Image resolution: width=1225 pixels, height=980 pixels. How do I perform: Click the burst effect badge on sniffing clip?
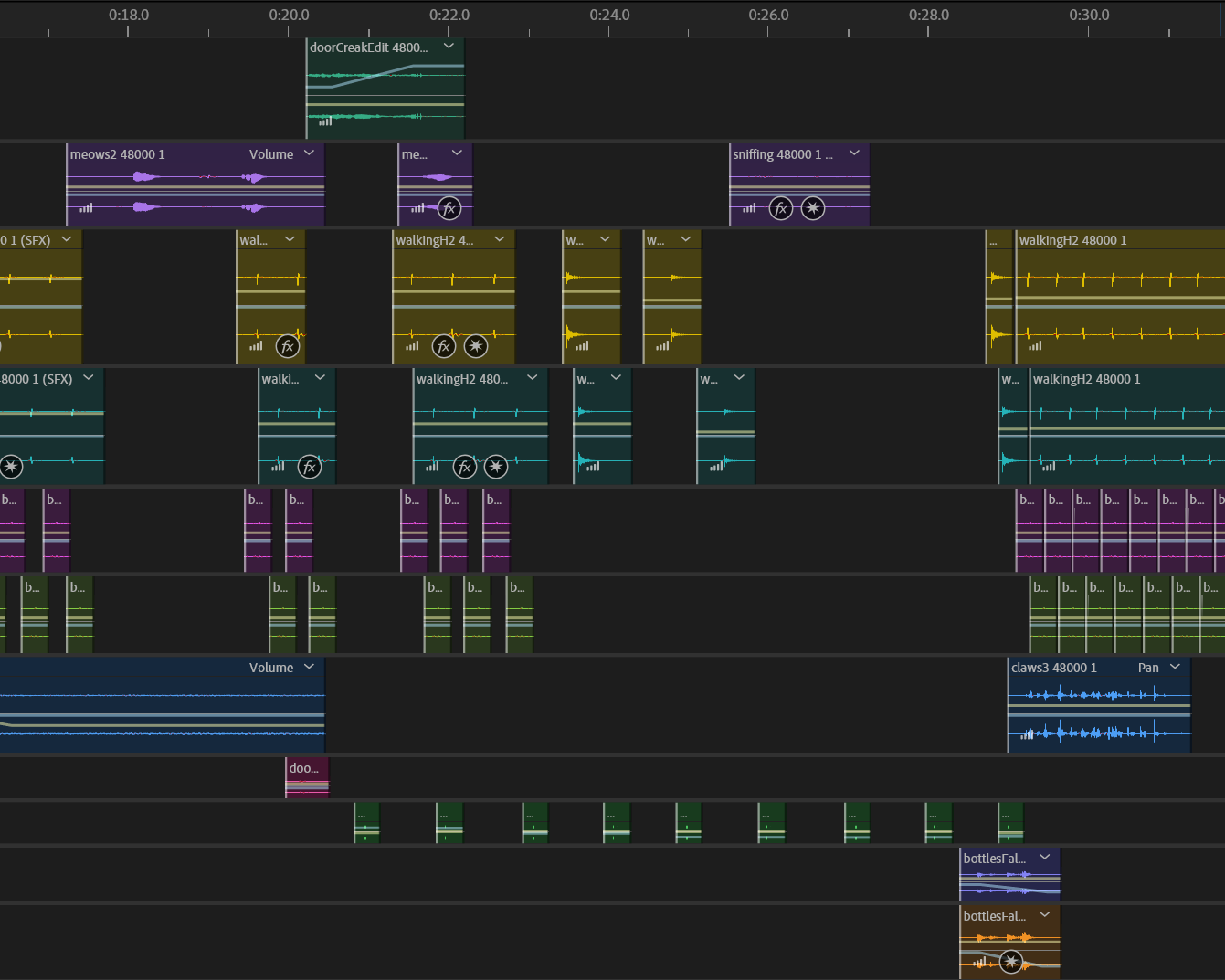point(813,208)
